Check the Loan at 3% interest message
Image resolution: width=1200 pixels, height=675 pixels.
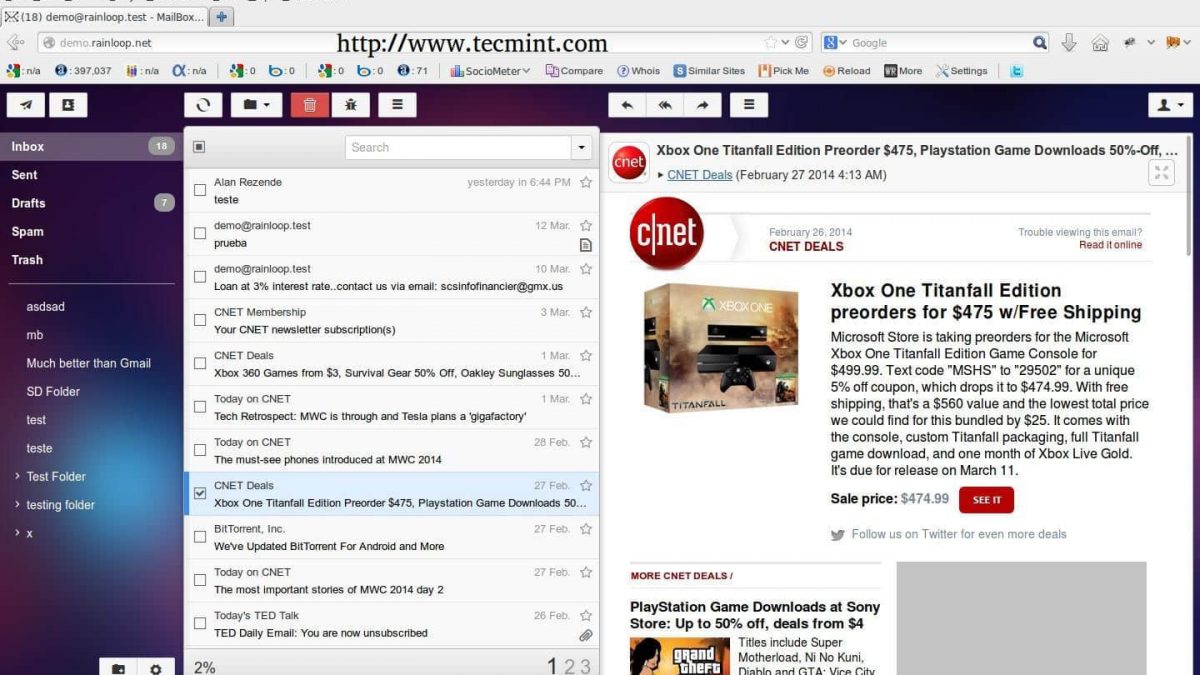[200, 277]
